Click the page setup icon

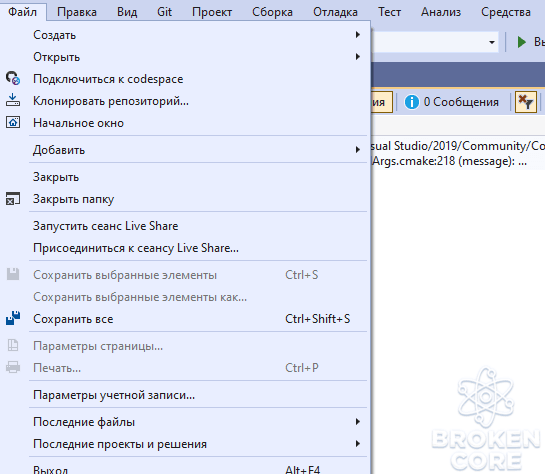pos(13,345)
